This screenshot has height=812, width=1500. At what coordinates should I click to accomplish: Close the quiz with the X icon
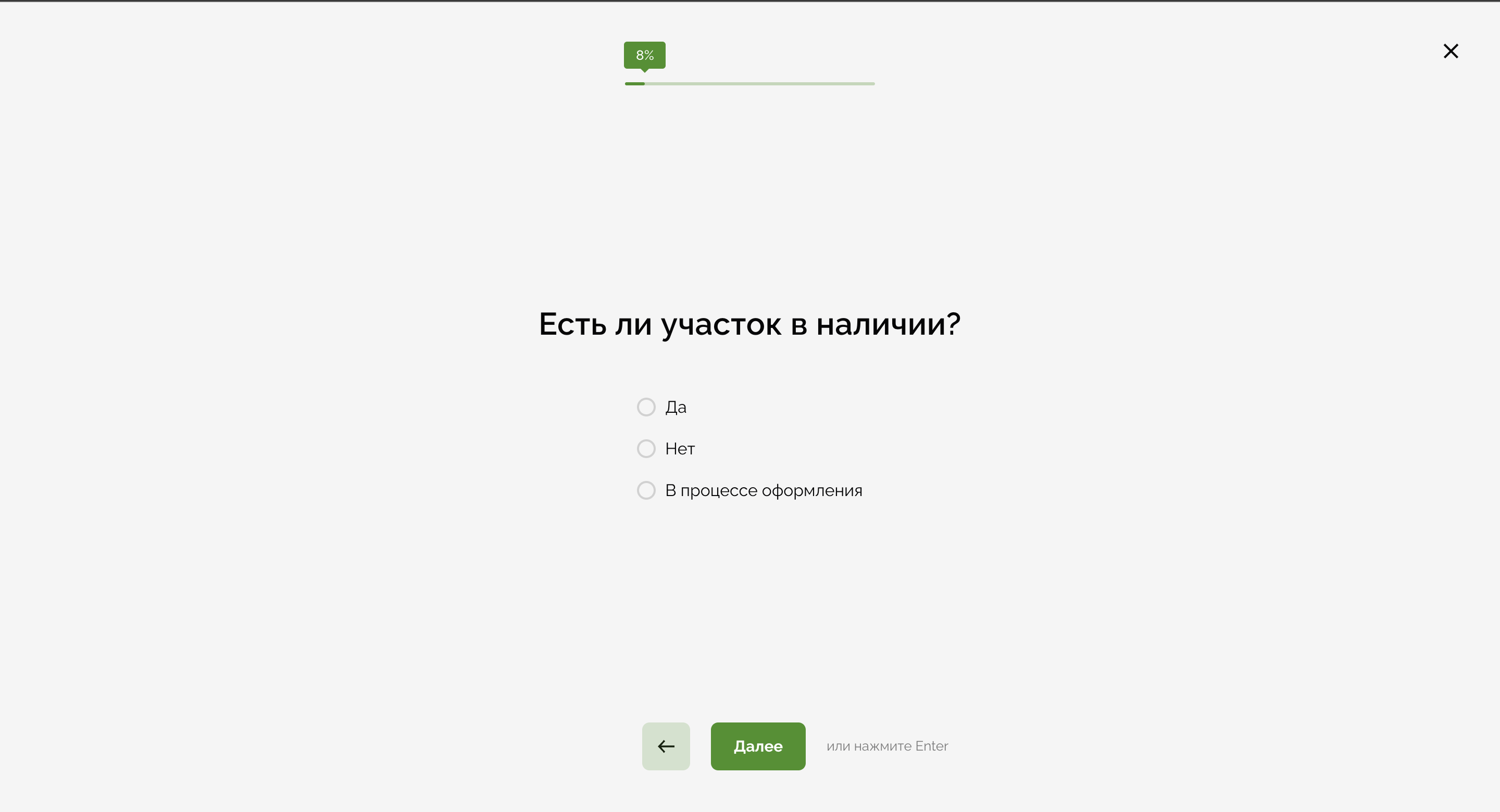click(x=1451, y=51)
